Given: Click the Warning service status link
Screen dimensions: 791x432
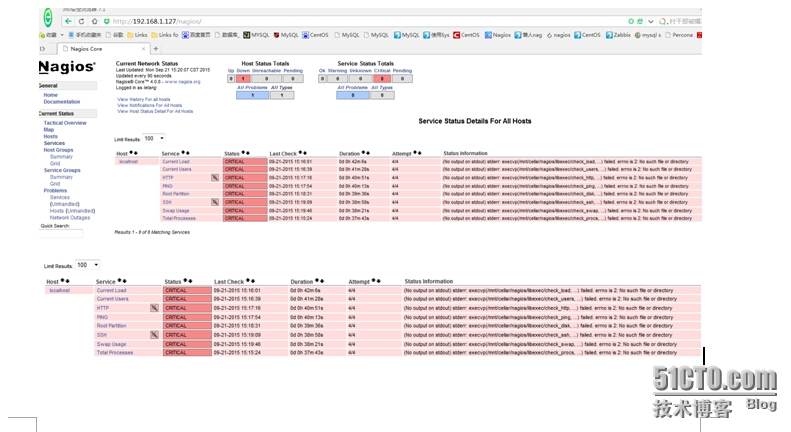Looking at the screenshot, I should pyautogui.click(x=337, y=71).
